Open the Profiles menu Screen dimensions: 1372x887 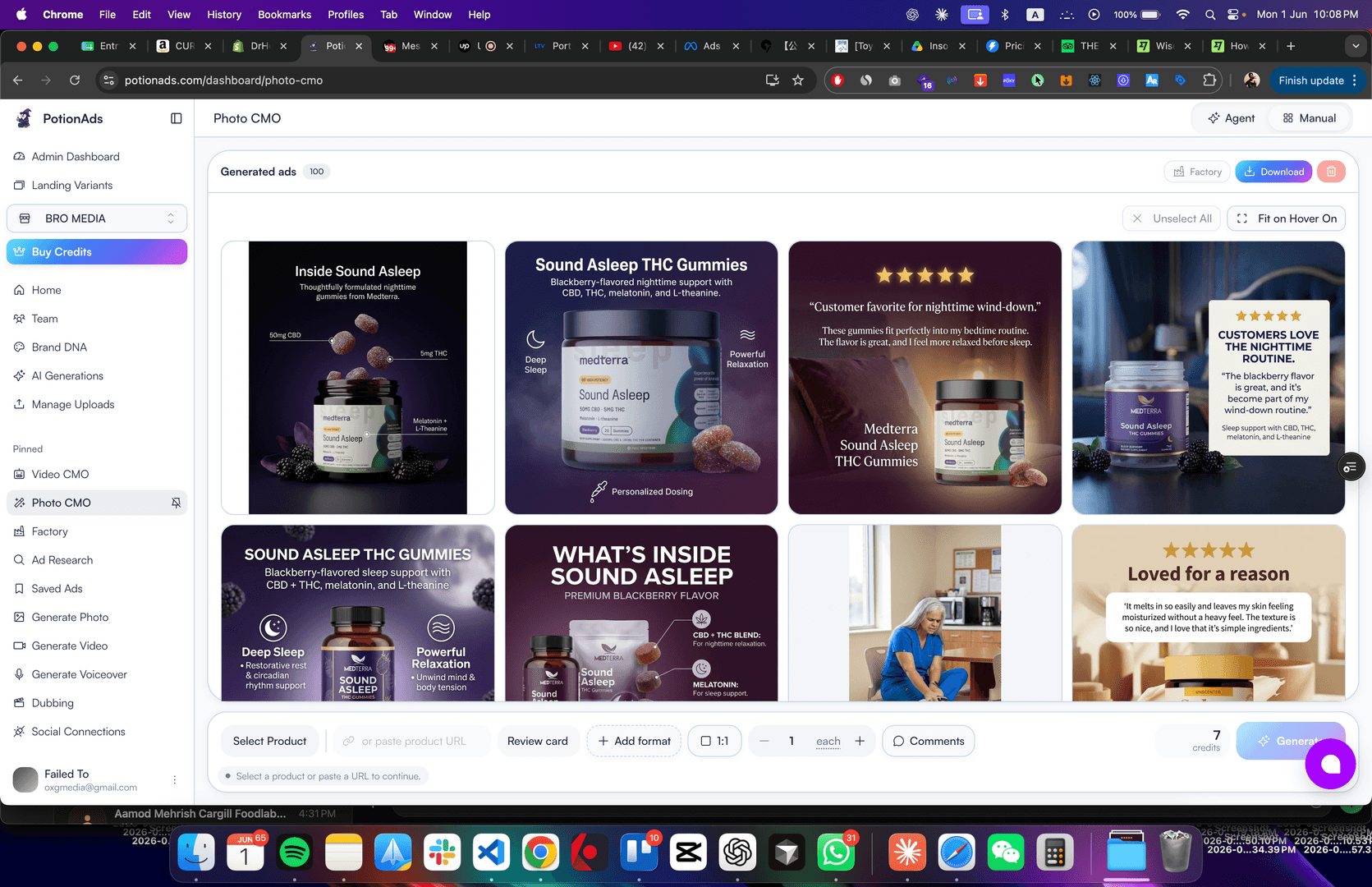point(346,14)
